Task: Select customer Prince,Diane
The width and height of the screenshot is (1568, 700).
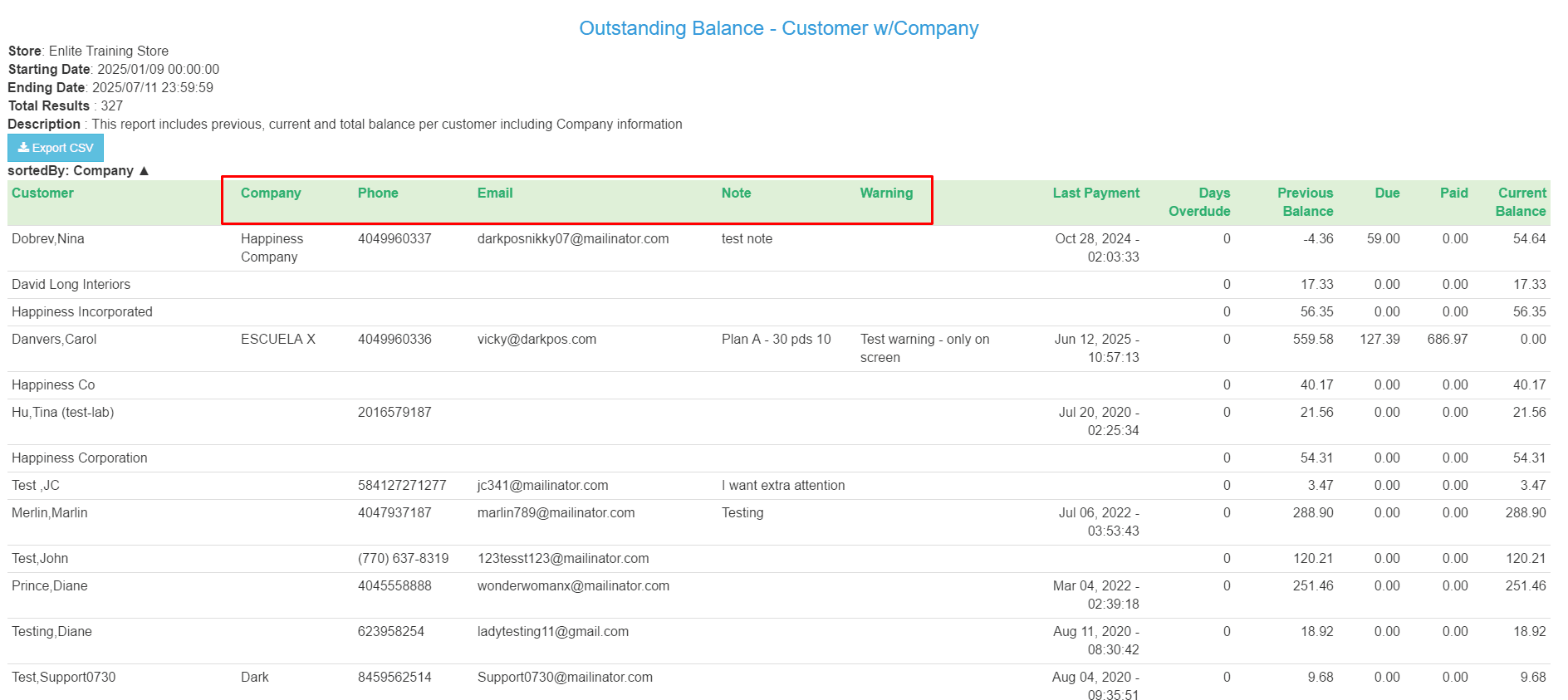Action: (50, 585)
